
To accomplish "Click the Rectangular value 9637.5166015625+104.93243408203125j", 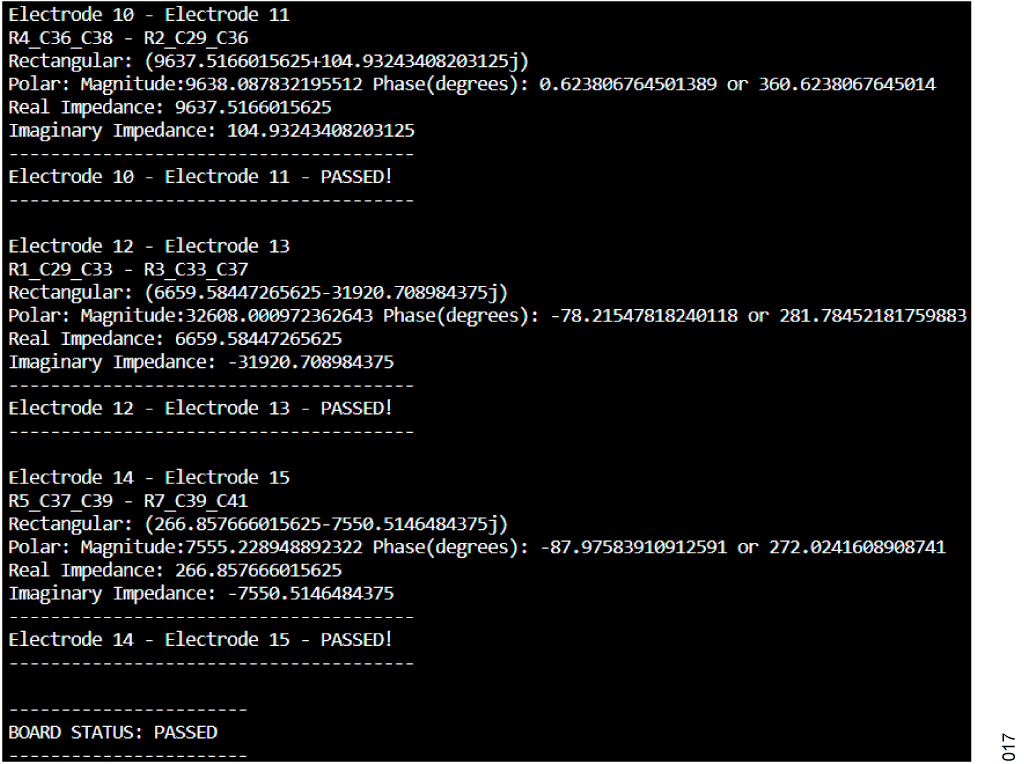I will (336, 61).
